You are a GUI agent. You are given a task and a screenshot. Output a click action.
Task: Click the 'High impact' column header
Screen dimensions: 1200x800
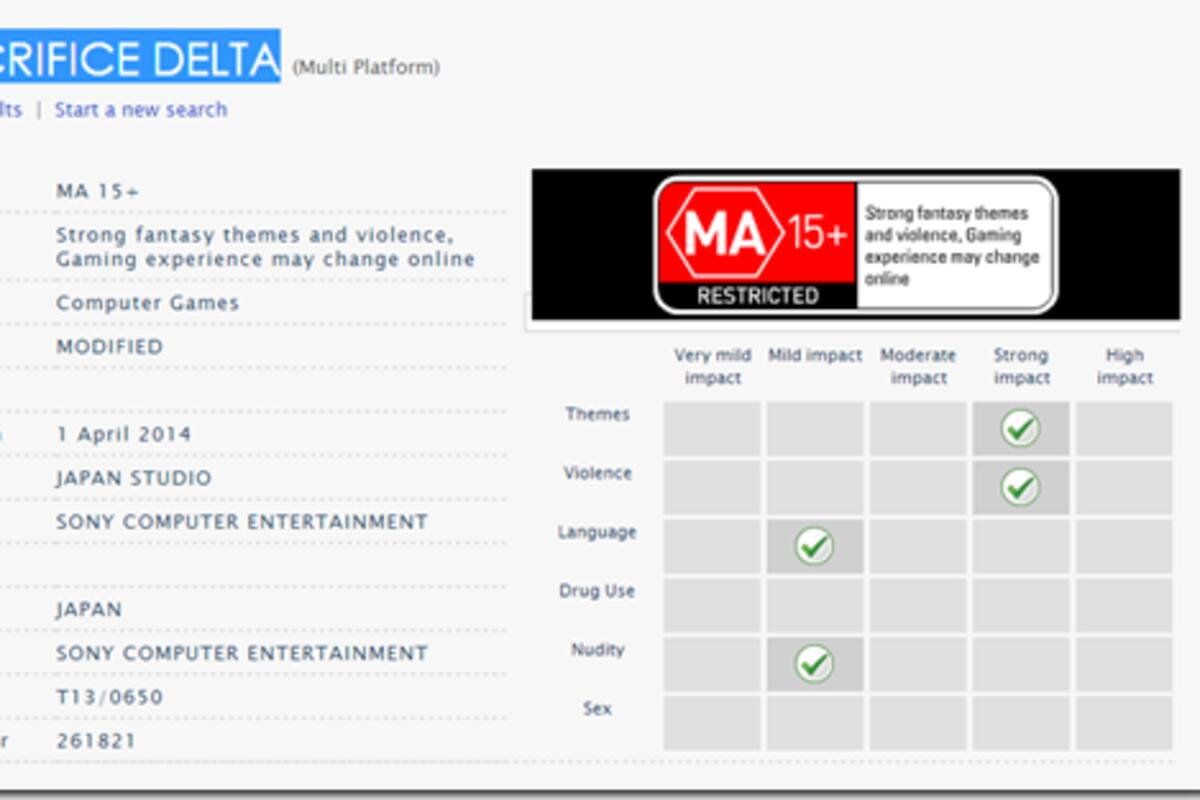point(1125,367)
